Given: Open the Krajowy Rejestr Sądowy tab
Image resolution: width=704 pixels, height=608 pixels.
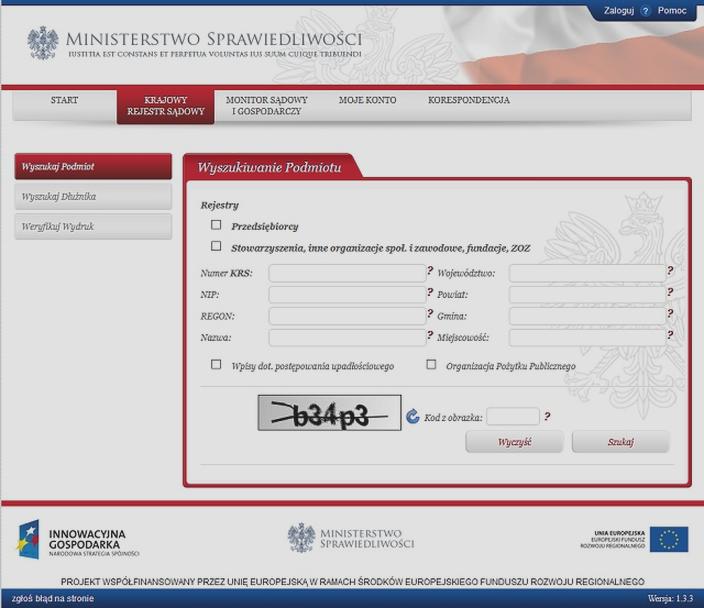Looking at the screenshot, I should point(166,106).
